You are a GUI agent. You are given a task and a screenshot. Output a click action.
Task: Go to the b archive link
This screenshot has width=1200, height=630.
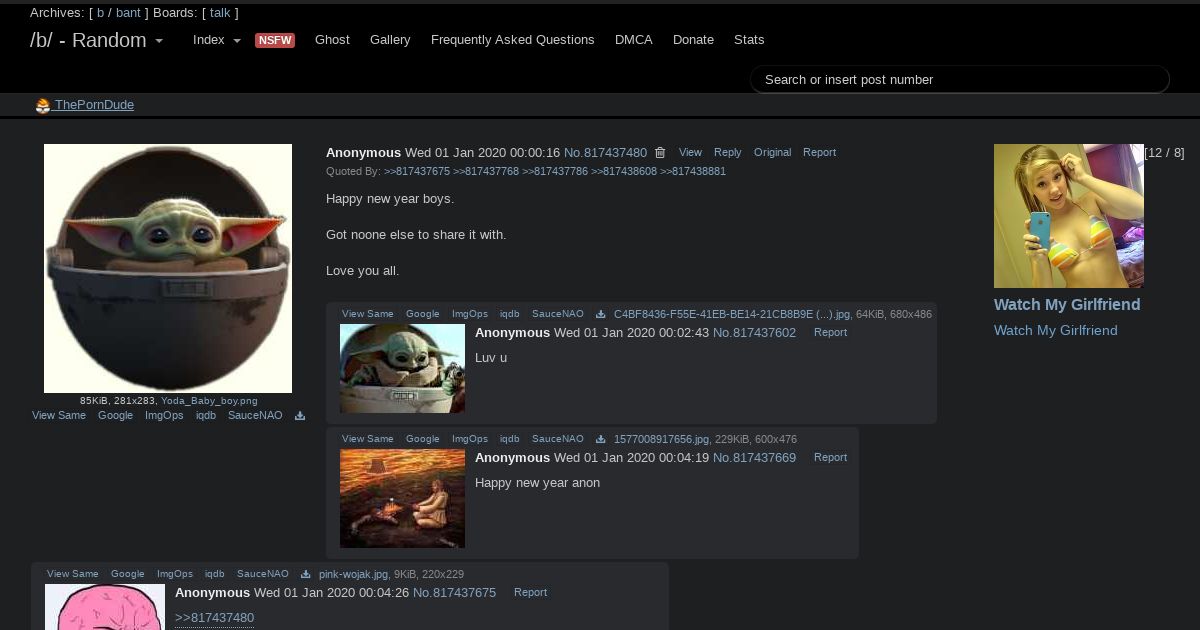pos(100,13)
